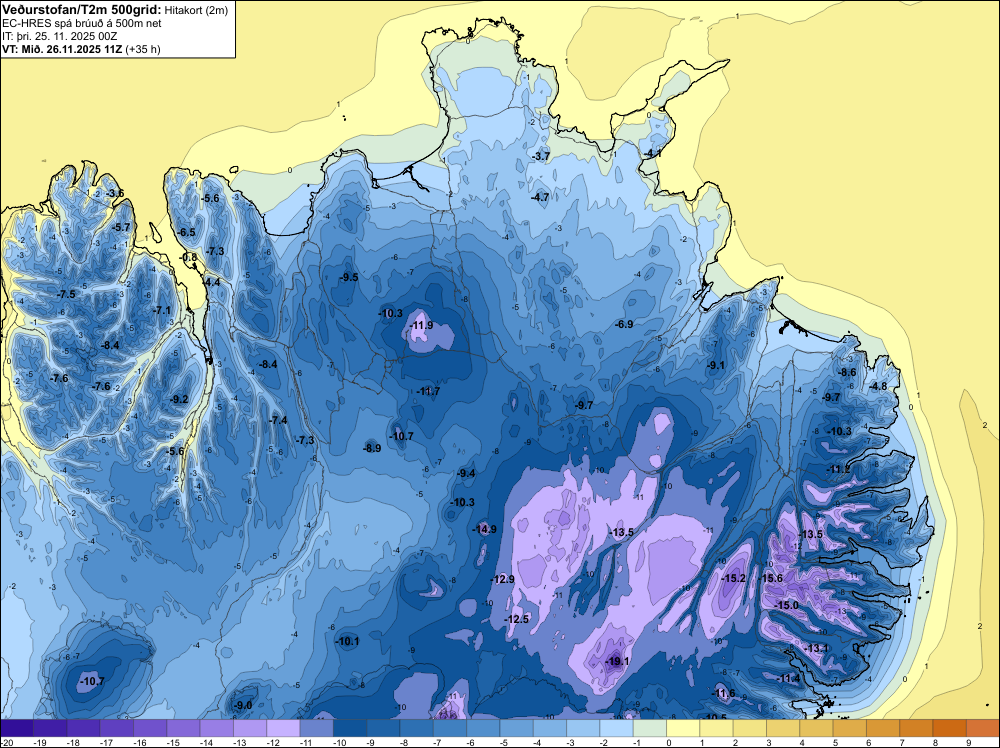Select the -3.6 temperature label

pos(115,193)
